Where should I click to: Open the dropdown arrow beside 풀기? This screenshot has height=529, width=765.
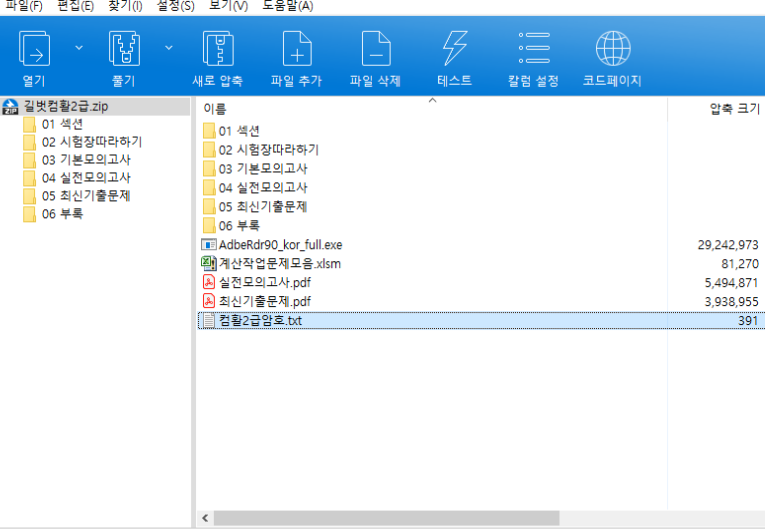(x=169, y=48)
